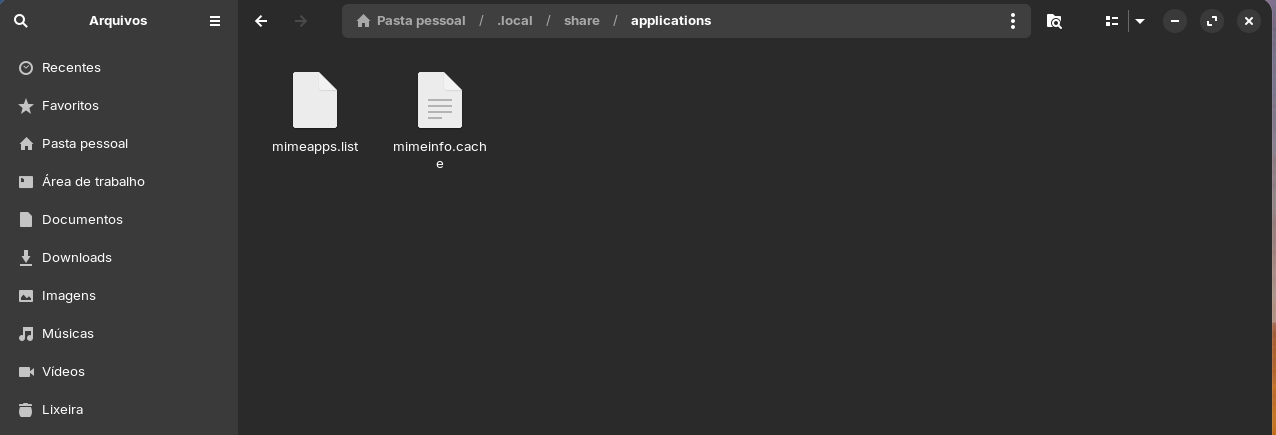Open the three-dot path options menu
The image size is (1276, 435).
1013,20
